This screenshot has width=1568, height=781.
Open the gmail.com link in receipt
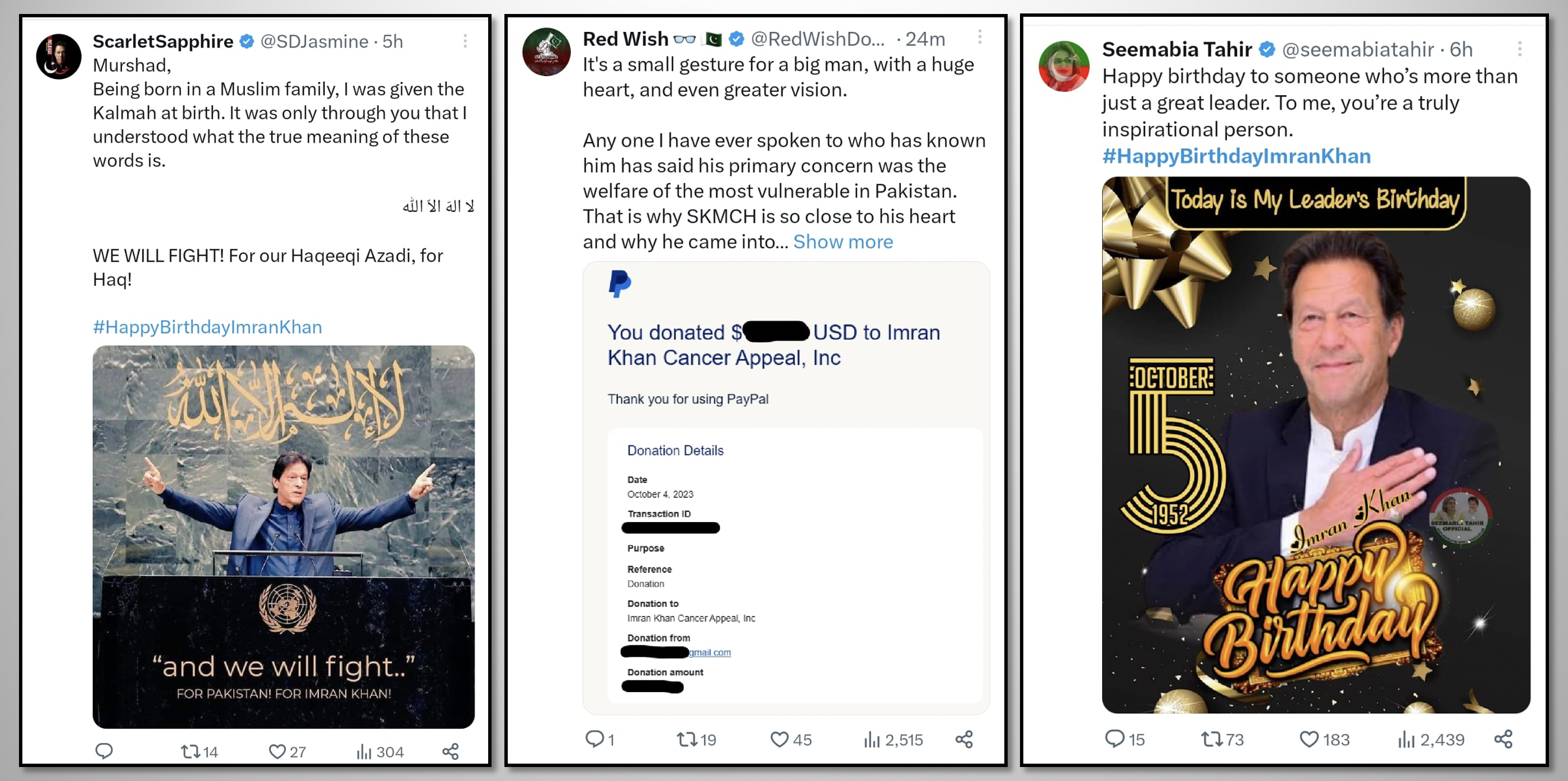710,652
